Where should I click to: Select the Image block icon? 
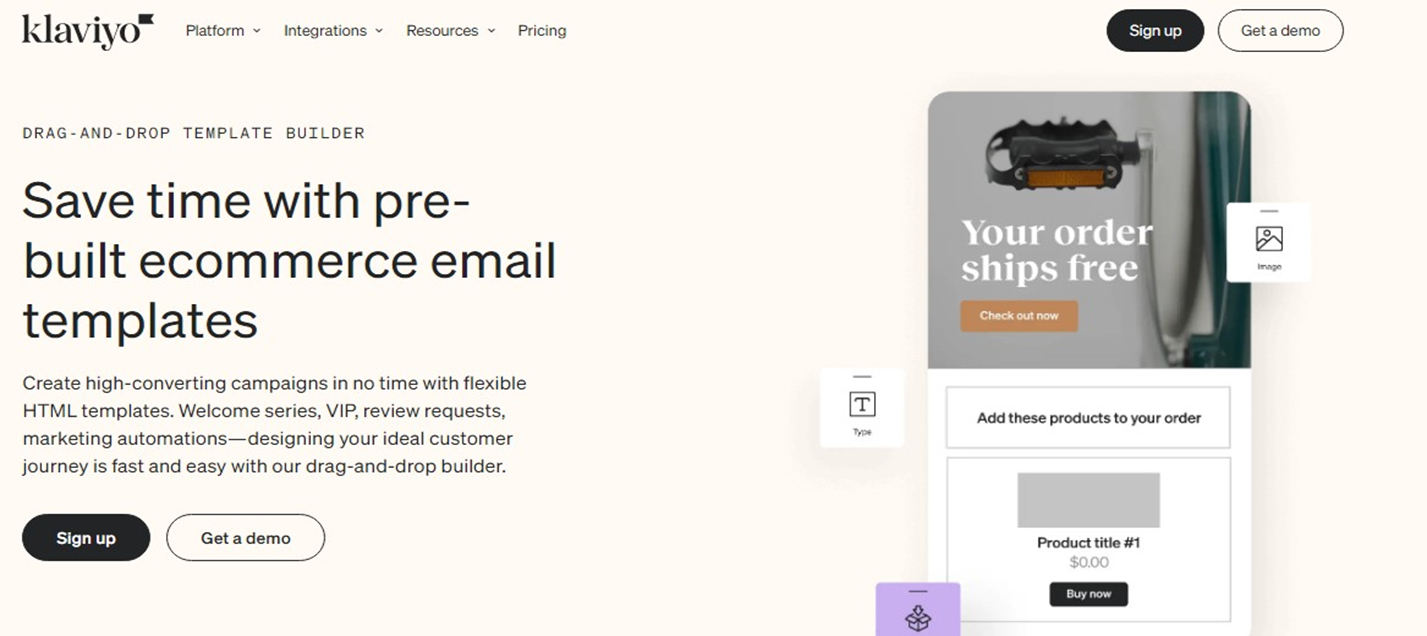(x=1268, y=241)
